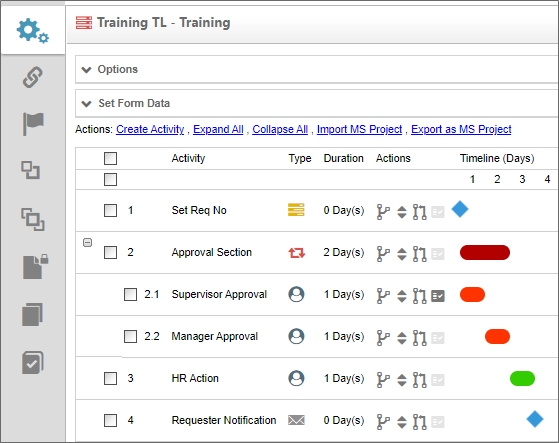
Task: Click the checkmark stacked pages sidebar icon
Action: point(33,362)
